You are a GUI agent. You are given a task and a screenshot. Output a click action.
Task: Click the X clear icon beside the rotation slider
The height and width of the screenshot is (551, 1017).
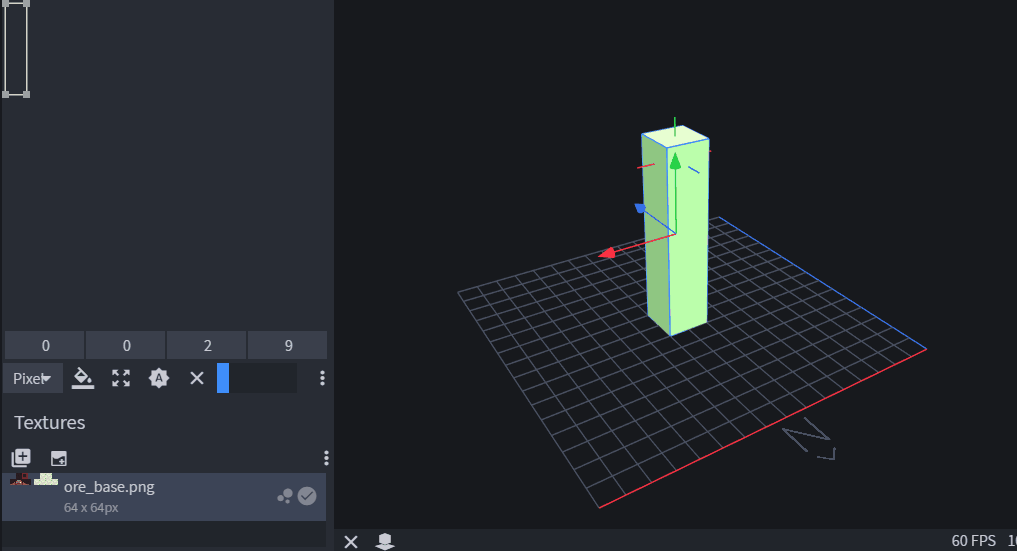[x=197, y=378]
